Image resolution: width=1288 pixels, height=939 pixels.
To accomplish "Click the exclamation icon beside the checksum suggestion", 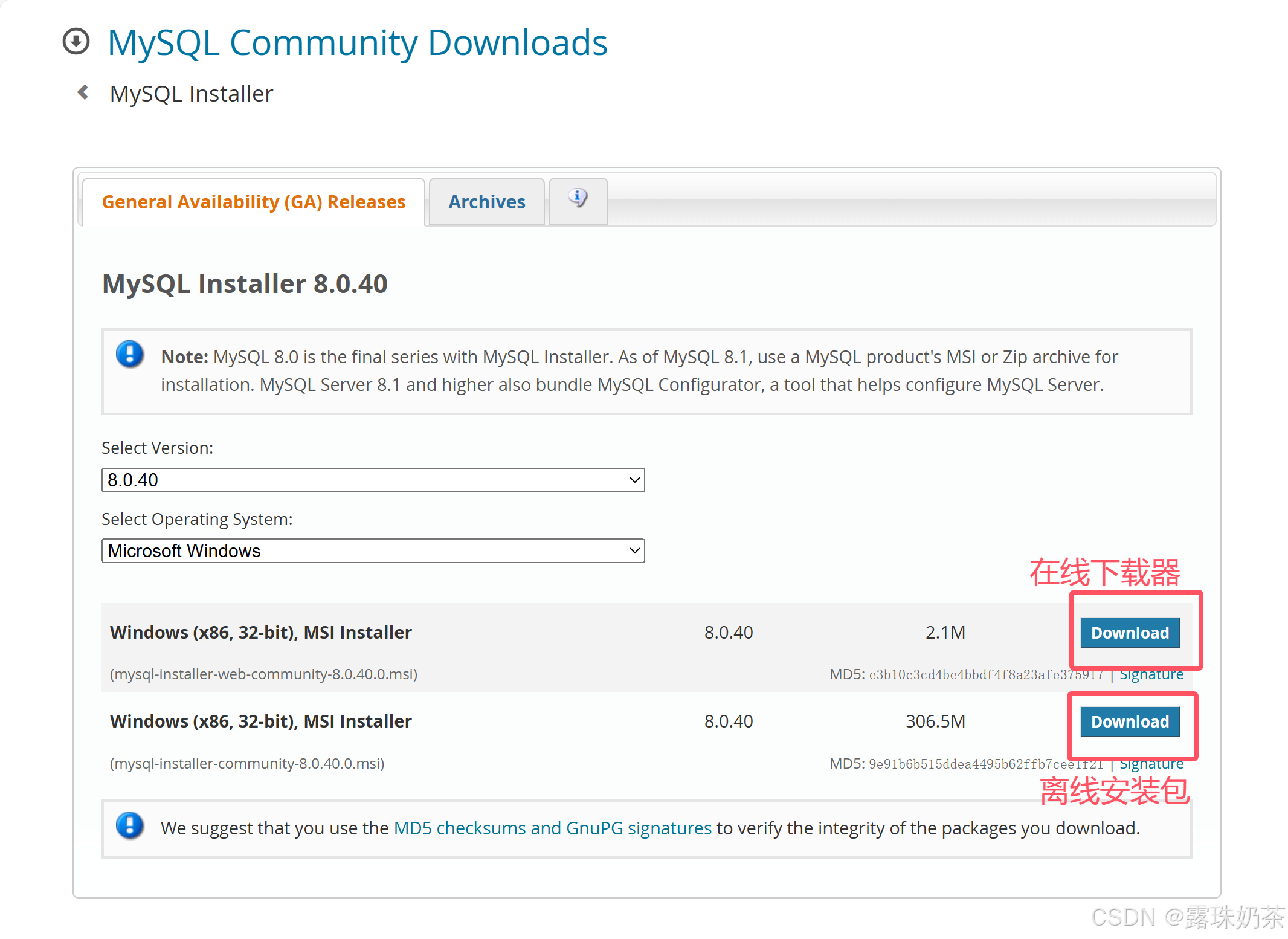I will [130, 825].
